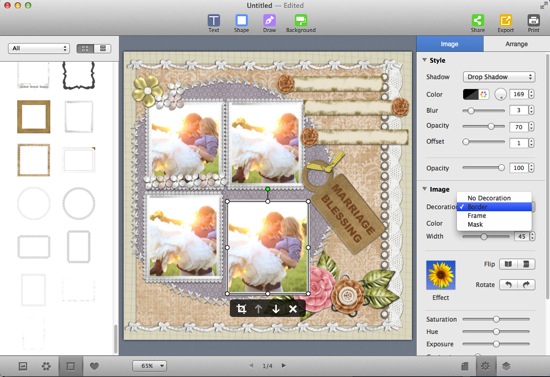Adjust the Offset value stepper
550x377 pixels.
[532, 142]
